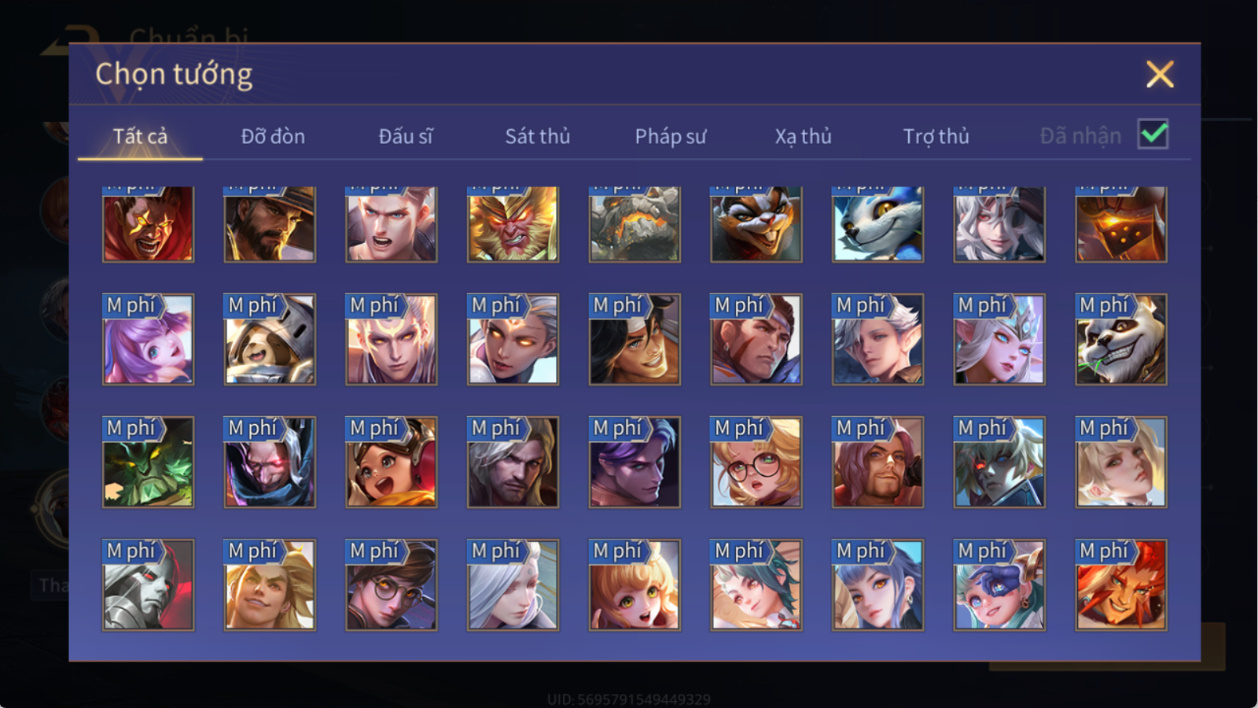This screenshot has height=708, width=1258.
Task: Show the Pháp sư heroes tab
Action: click(670, 136)
